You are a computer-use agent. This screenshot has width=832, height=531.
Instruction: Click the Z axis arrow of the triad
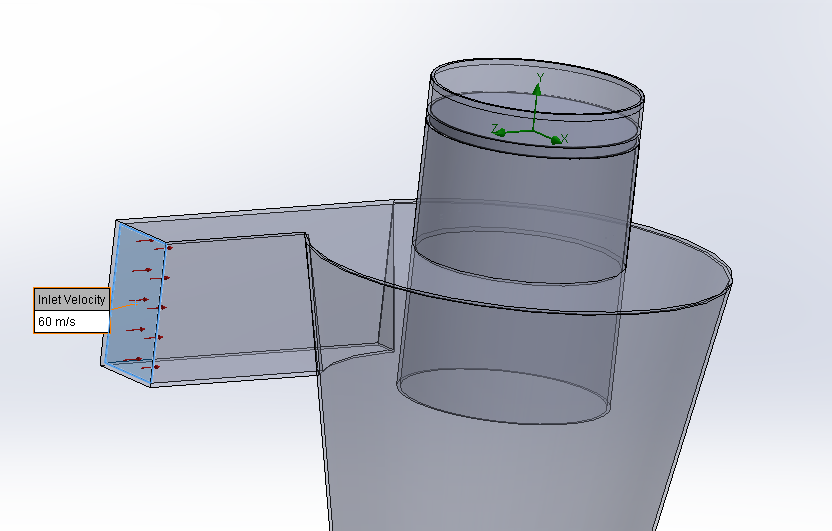(x=499, y=131)
